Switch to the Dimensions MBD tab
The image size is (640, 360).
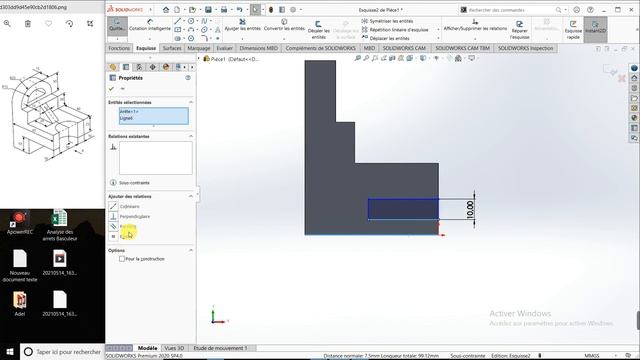258,48
